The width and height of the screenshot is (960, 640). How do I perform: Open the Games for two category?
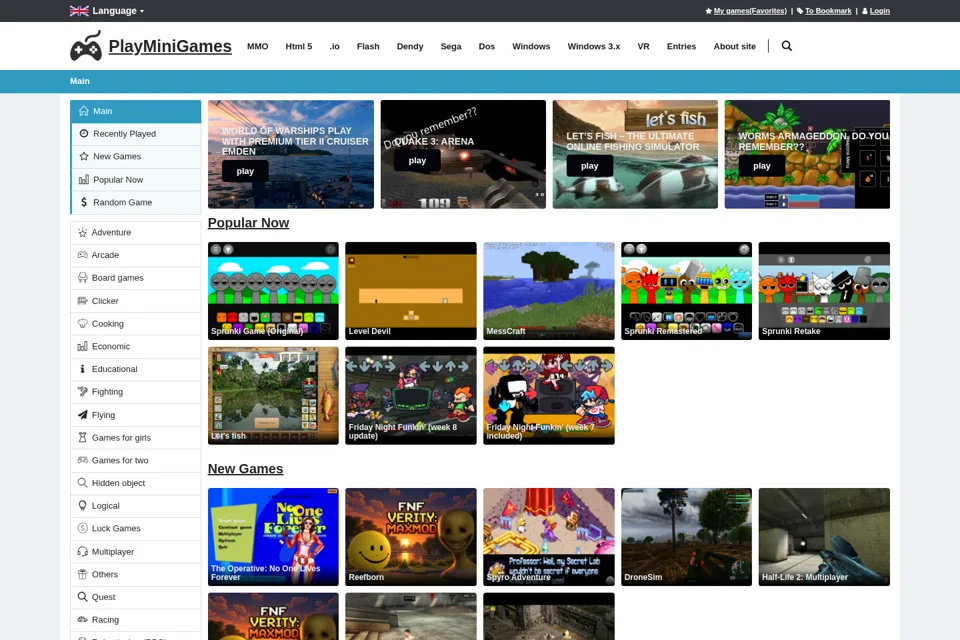point(135,460)
